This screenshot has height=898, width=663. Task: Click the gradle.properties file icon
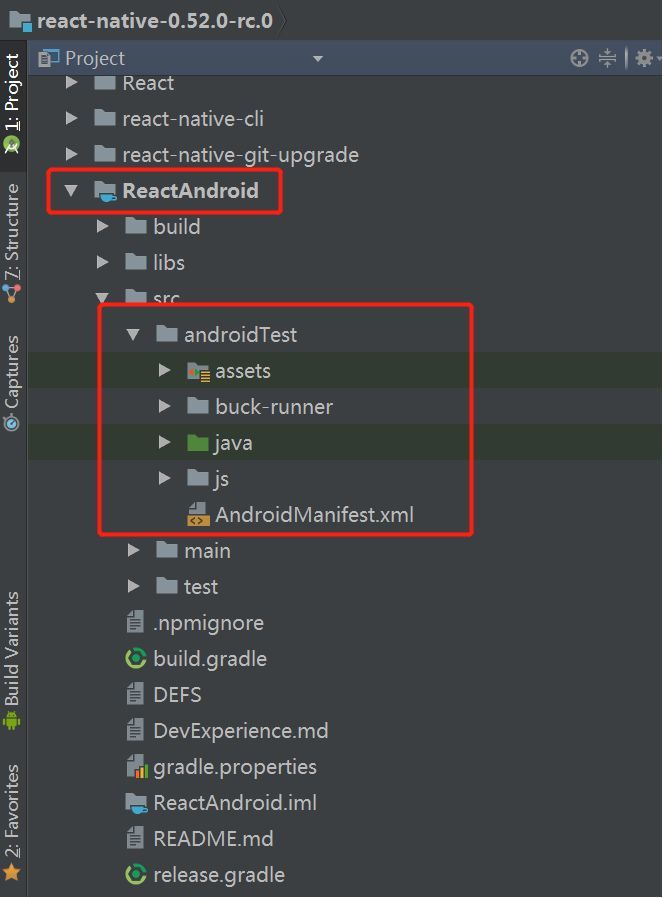pos(135,767)
